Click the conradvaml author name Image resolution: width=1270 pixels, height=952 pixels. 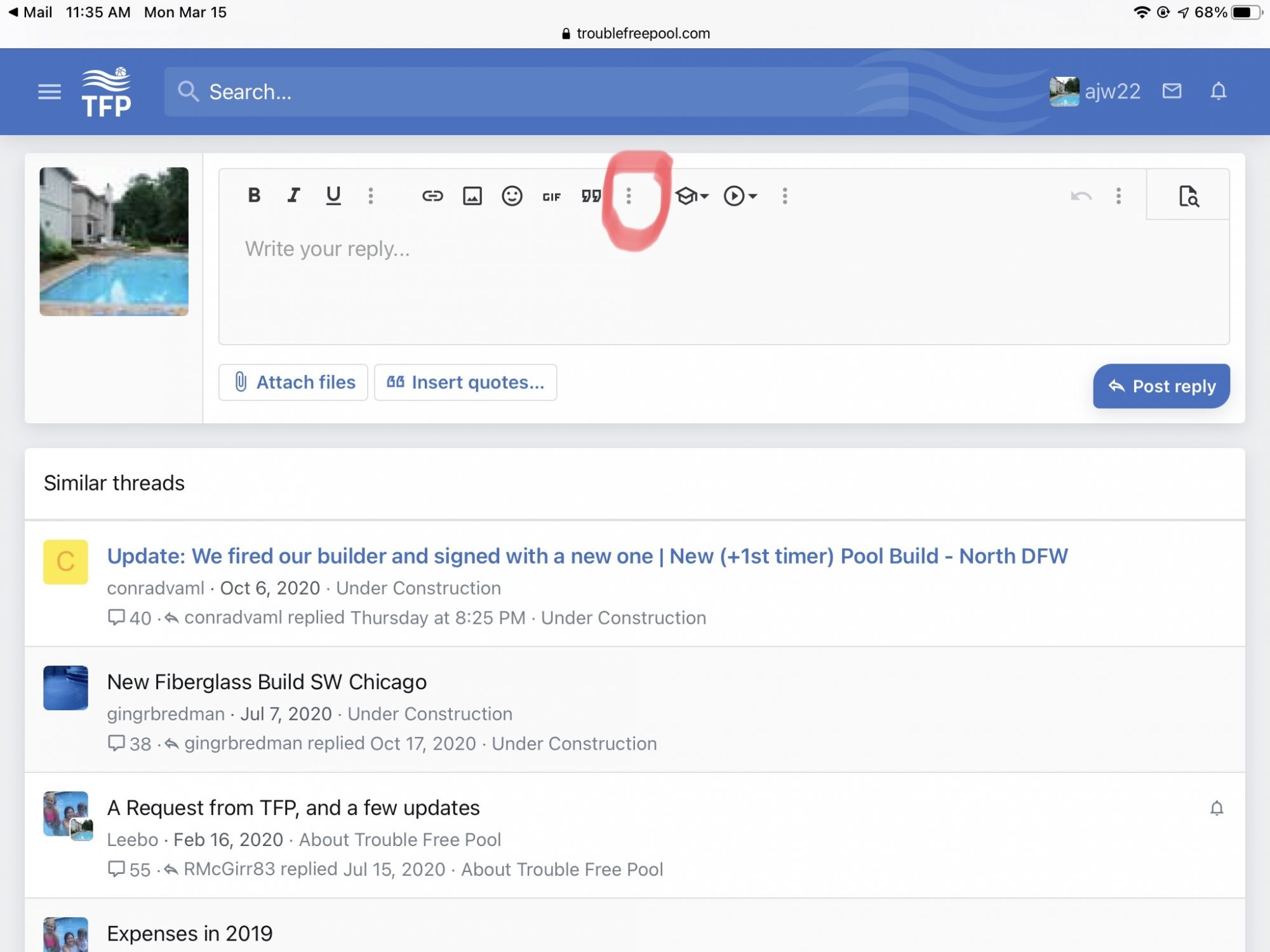point(156,588)
